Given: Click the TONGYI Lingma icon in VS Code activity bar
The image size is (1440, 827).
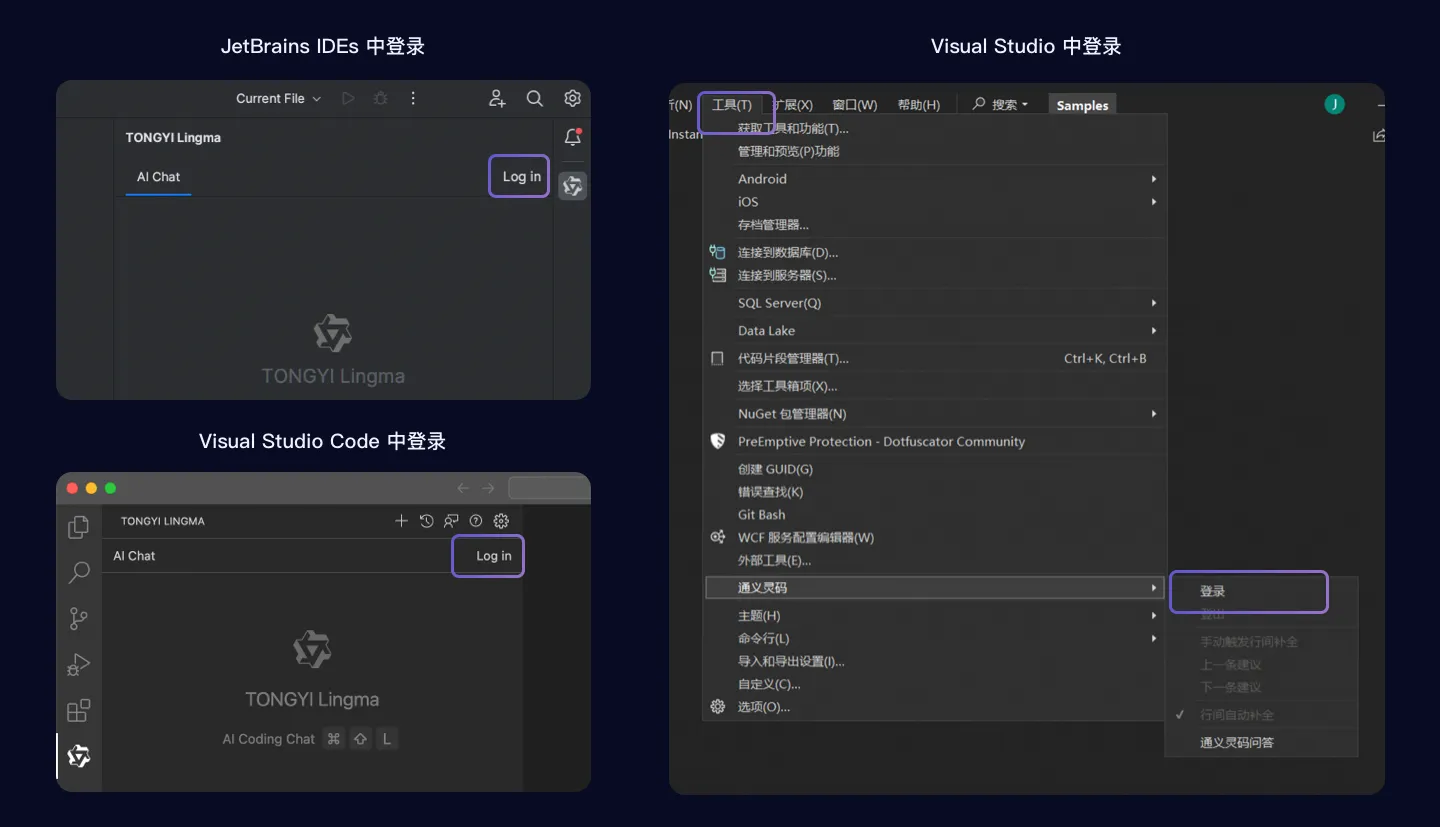Looking at the screenshot, I should [x=78, y=756].
